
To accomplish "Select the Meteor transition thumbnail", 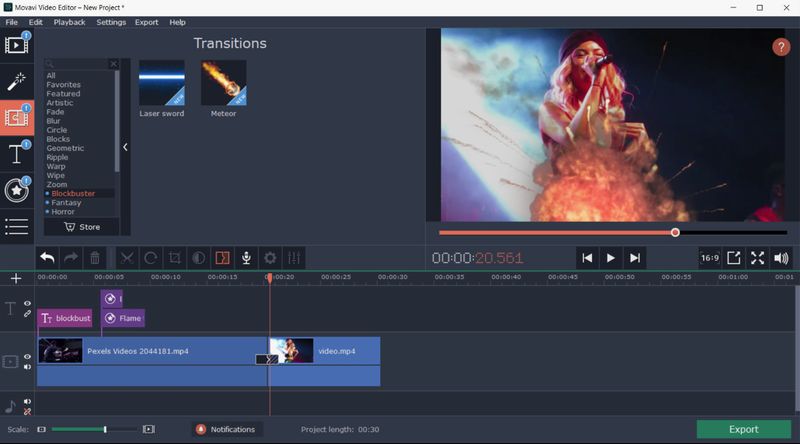I will [x=223, y=83].
